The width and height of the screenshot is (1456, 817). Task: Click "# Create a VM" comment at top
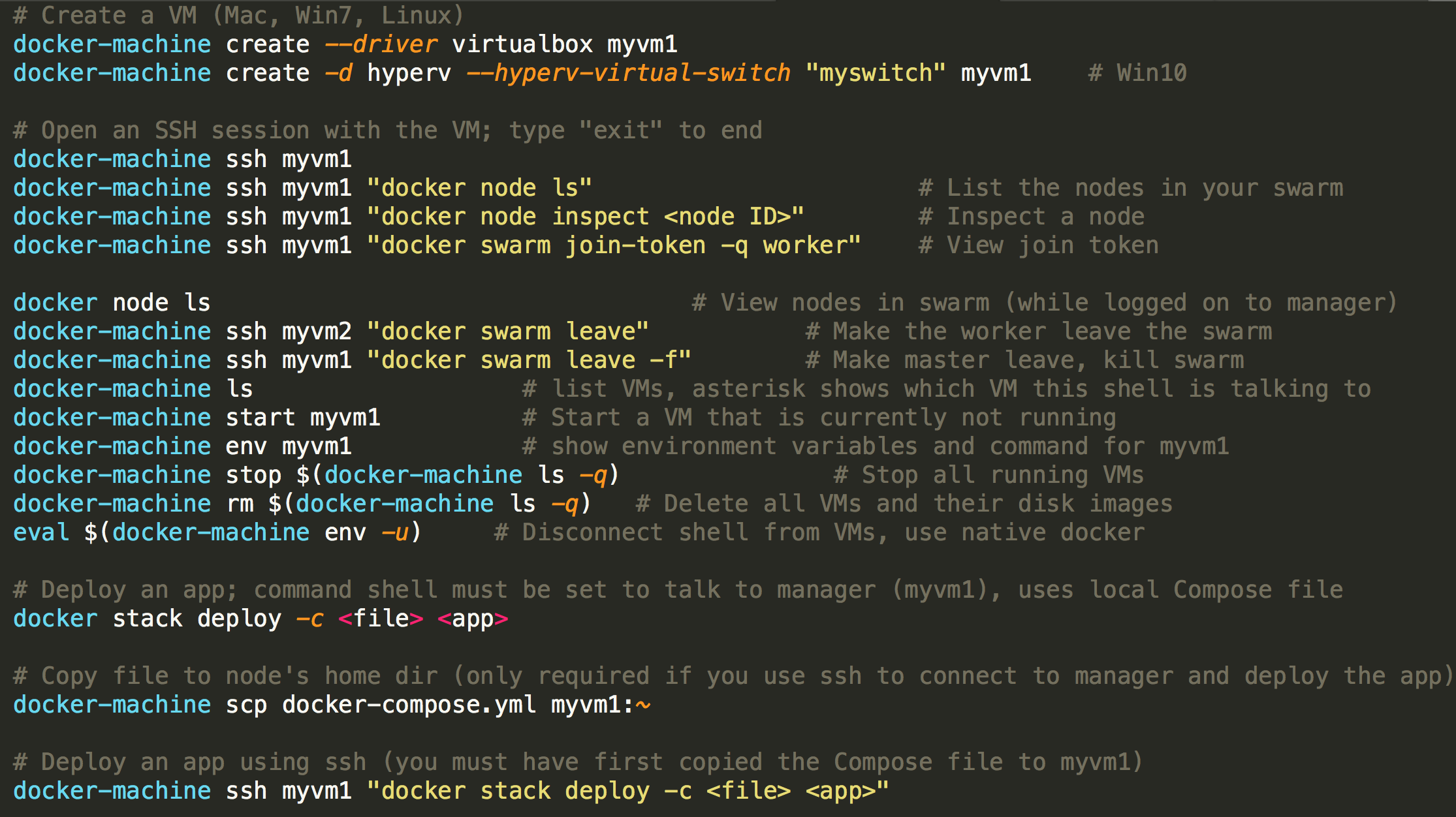[x=104, y=16]
